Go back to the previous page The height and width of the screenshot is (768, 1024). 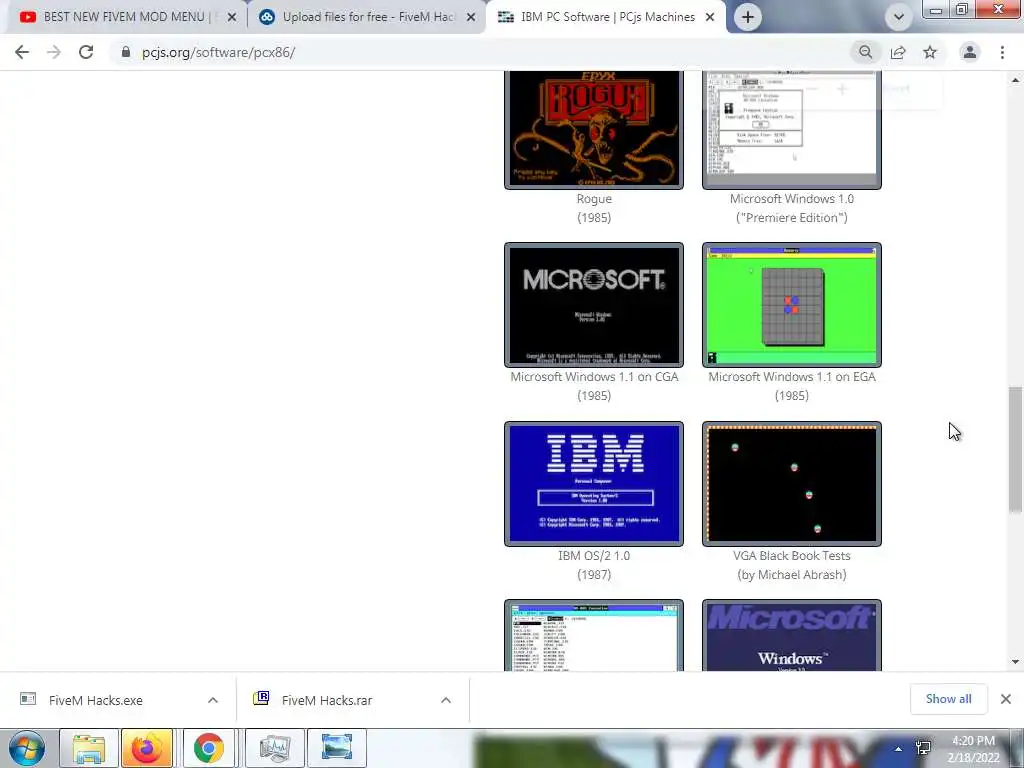point(22,52)
